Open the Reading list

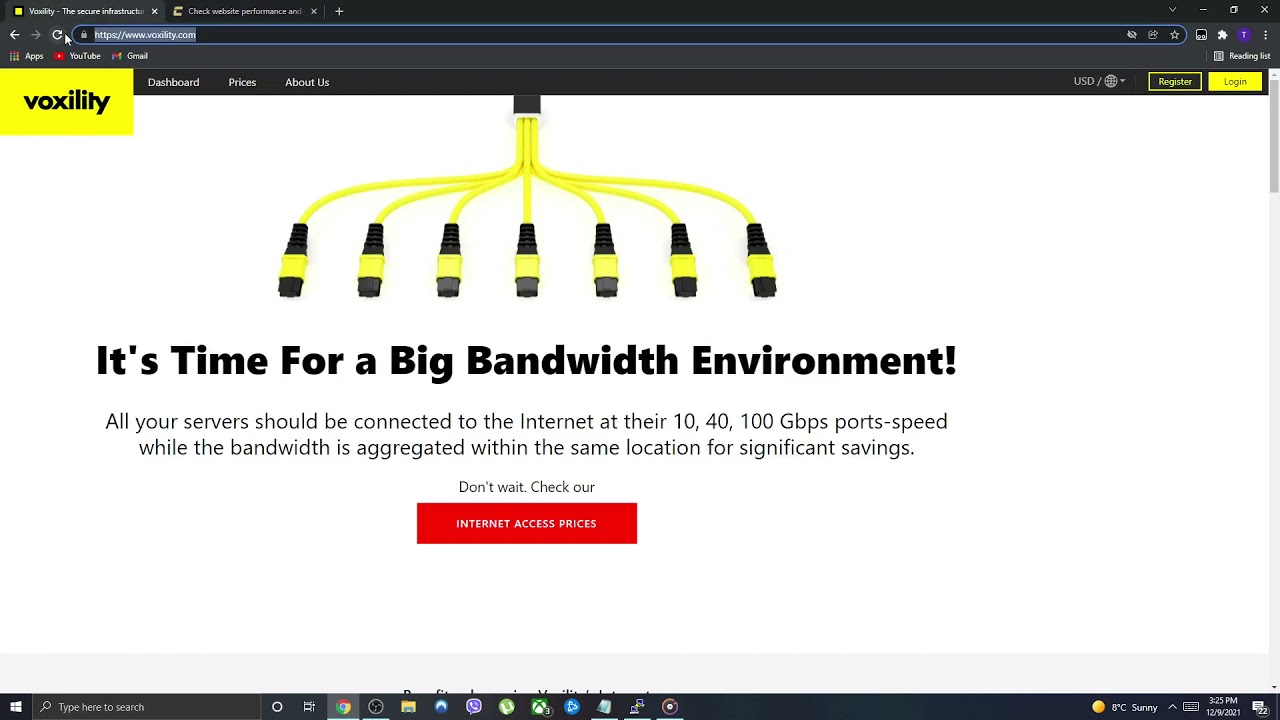point(1242,56)
